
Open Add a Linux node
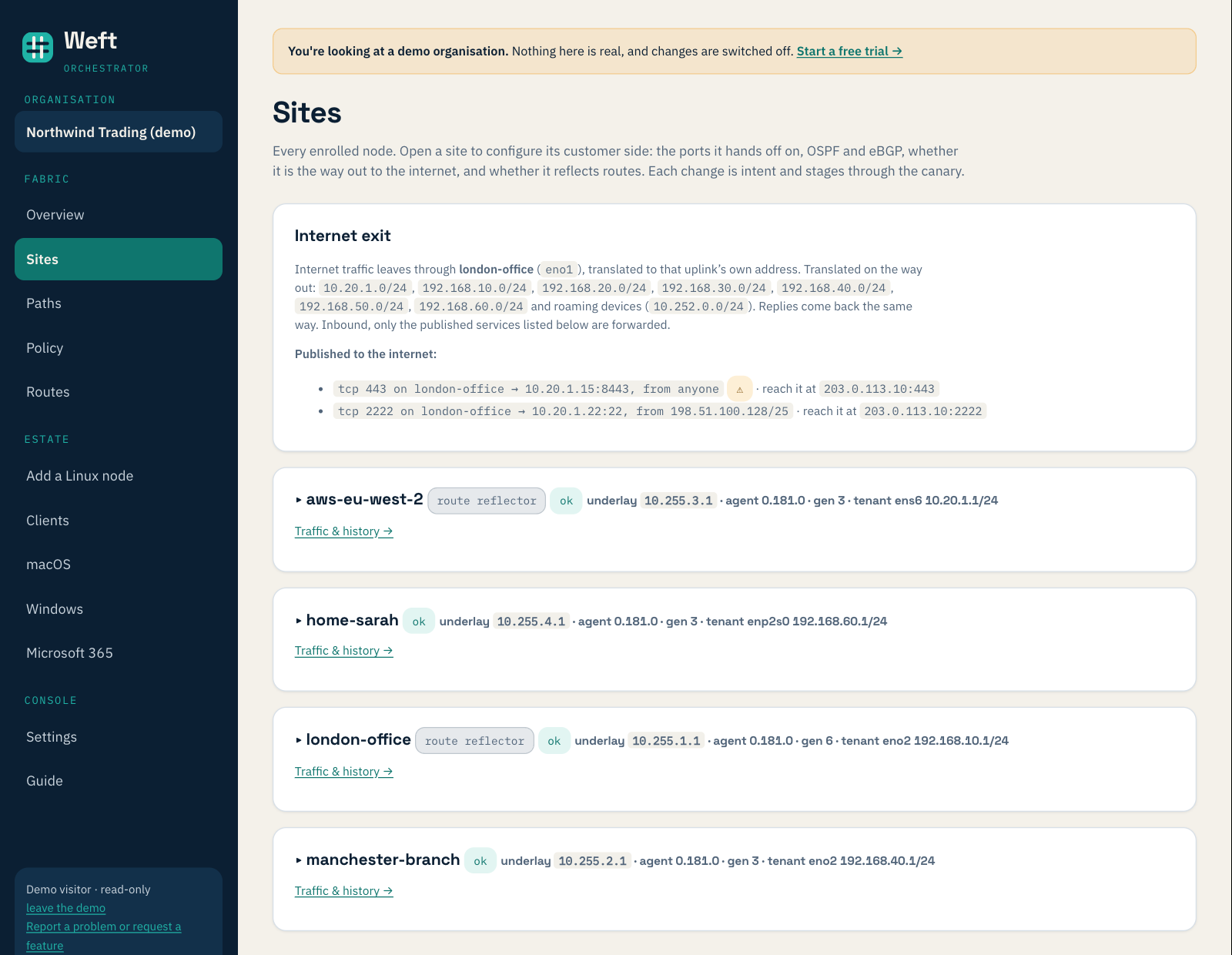click(119, 476)
